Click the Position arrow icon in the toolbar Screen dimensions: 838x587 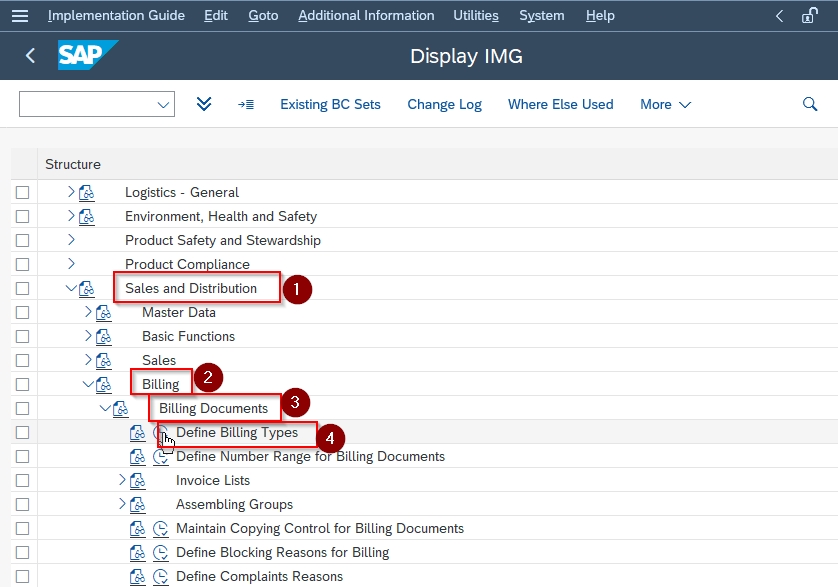pos(246,104)
